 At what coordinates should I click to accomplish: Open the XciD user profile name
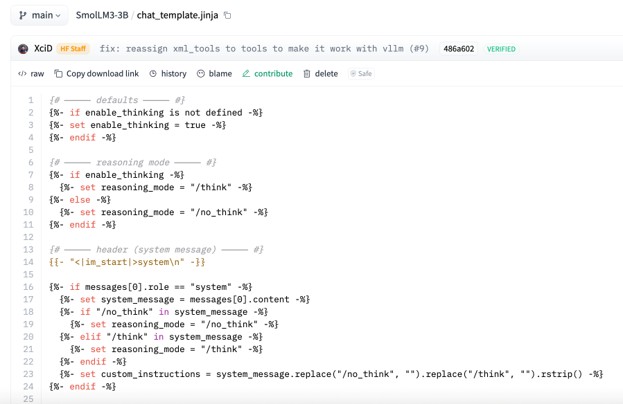43,48
